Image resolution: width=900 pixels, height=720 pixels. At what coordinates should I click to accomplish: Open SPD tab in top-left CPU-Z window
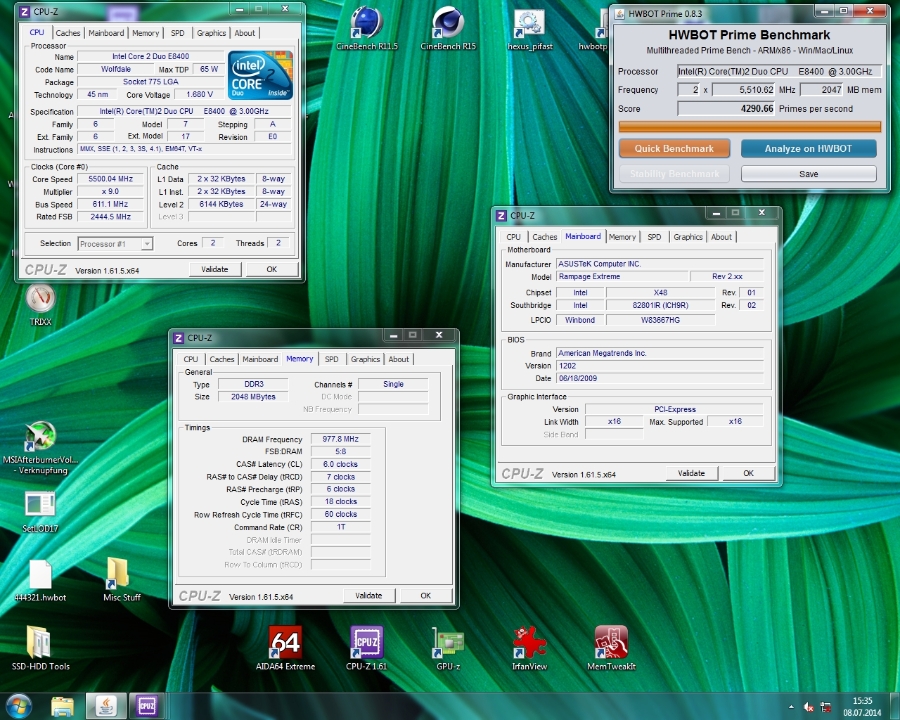tap(177, 33)
